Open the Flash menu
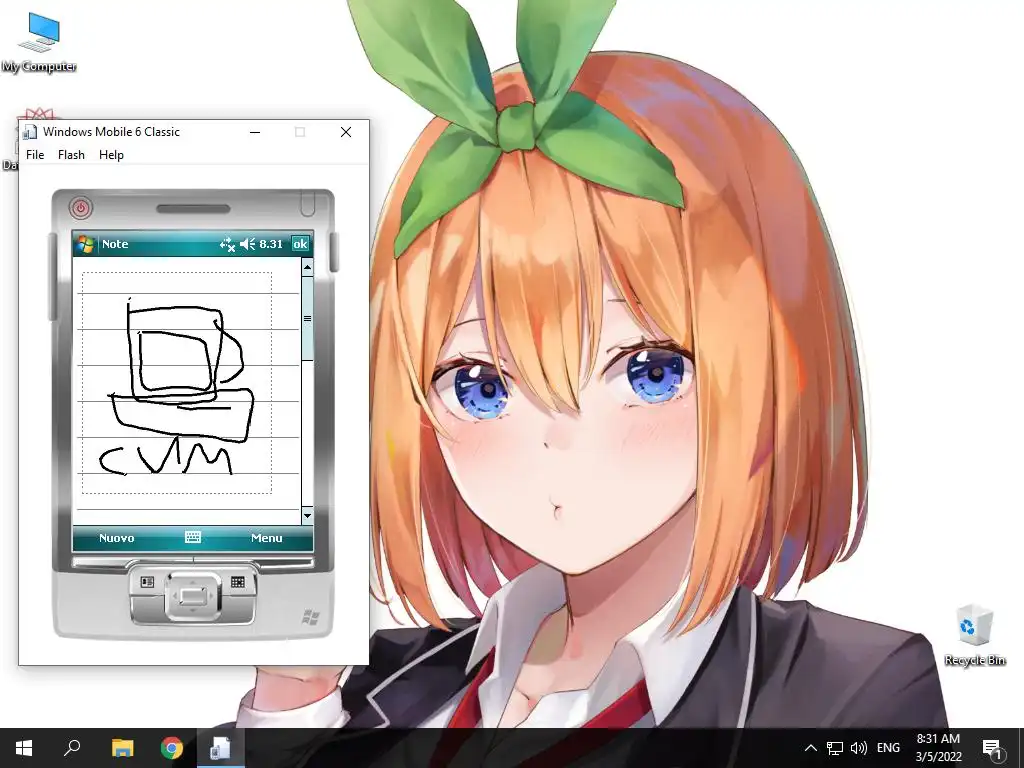 [x=71, y=155]
